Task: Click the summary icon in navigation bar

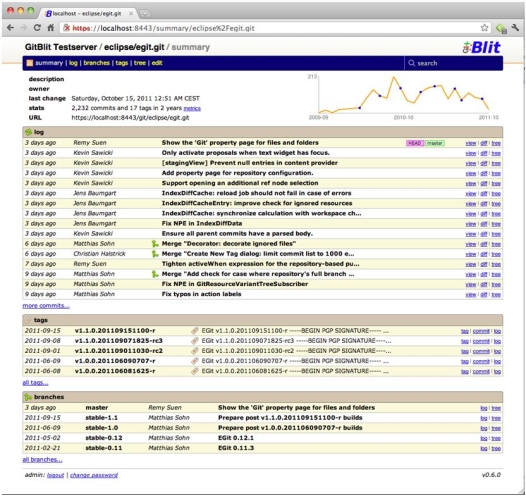Action: tap(30, 63)
